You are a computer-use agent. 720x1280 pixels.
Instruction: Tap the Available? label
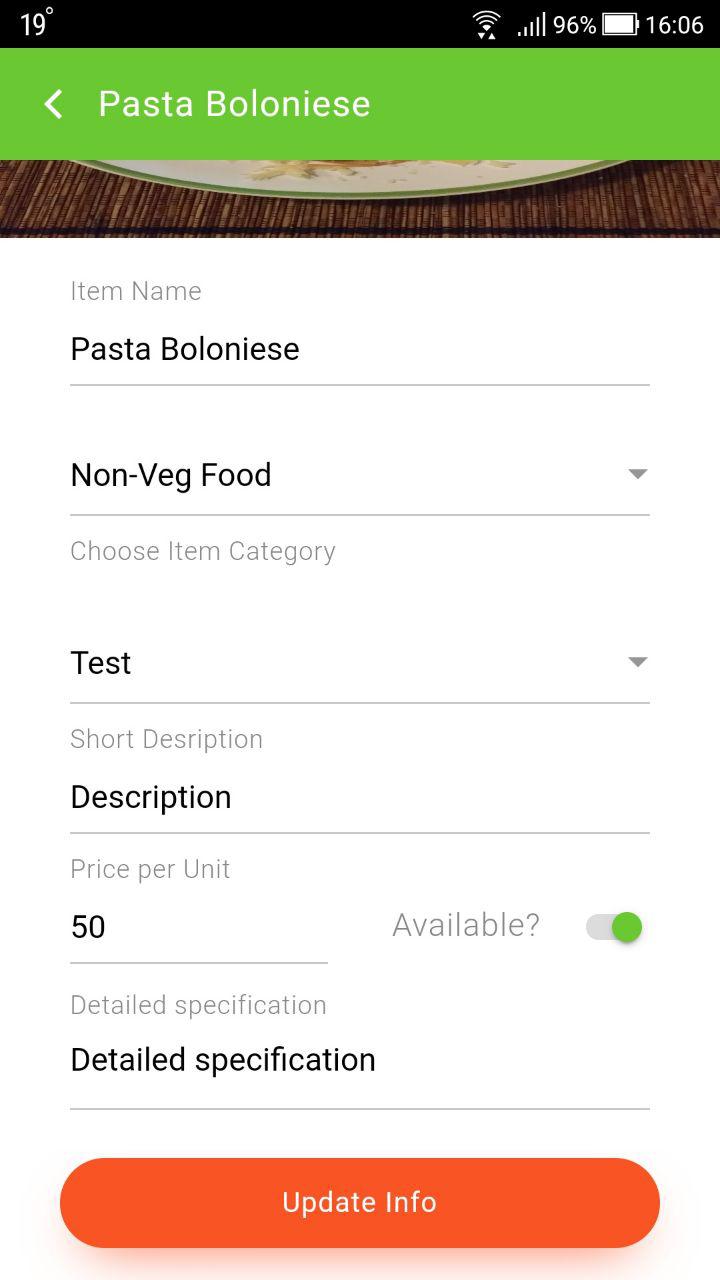(x=466, y=925)
